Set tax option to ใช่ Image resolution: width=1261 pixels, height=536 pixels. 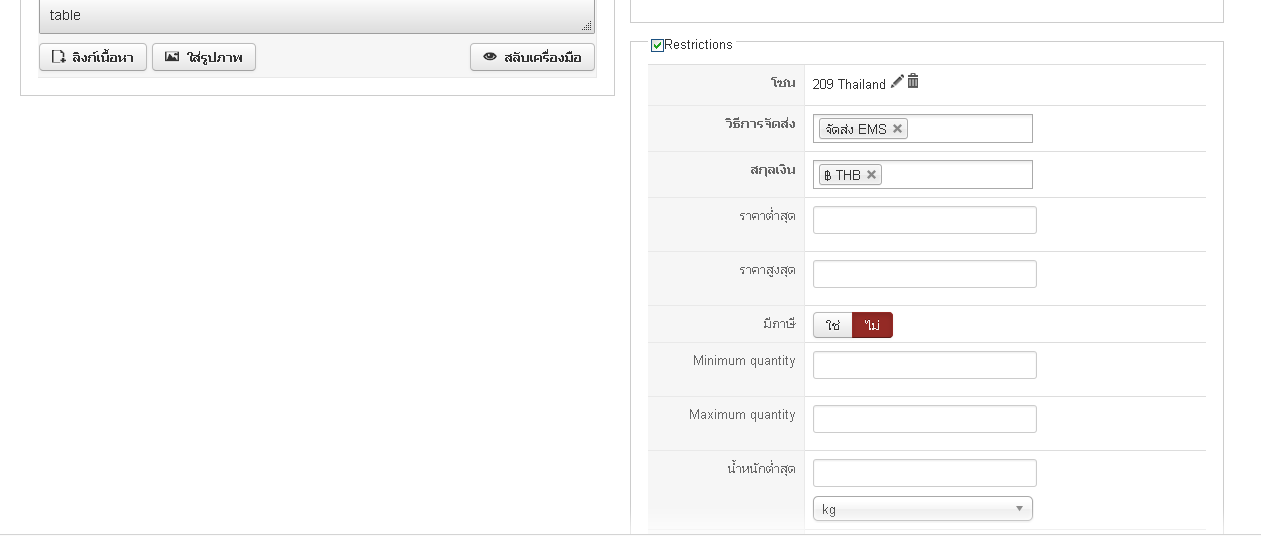pyautogui.click(x=833, y=325)
